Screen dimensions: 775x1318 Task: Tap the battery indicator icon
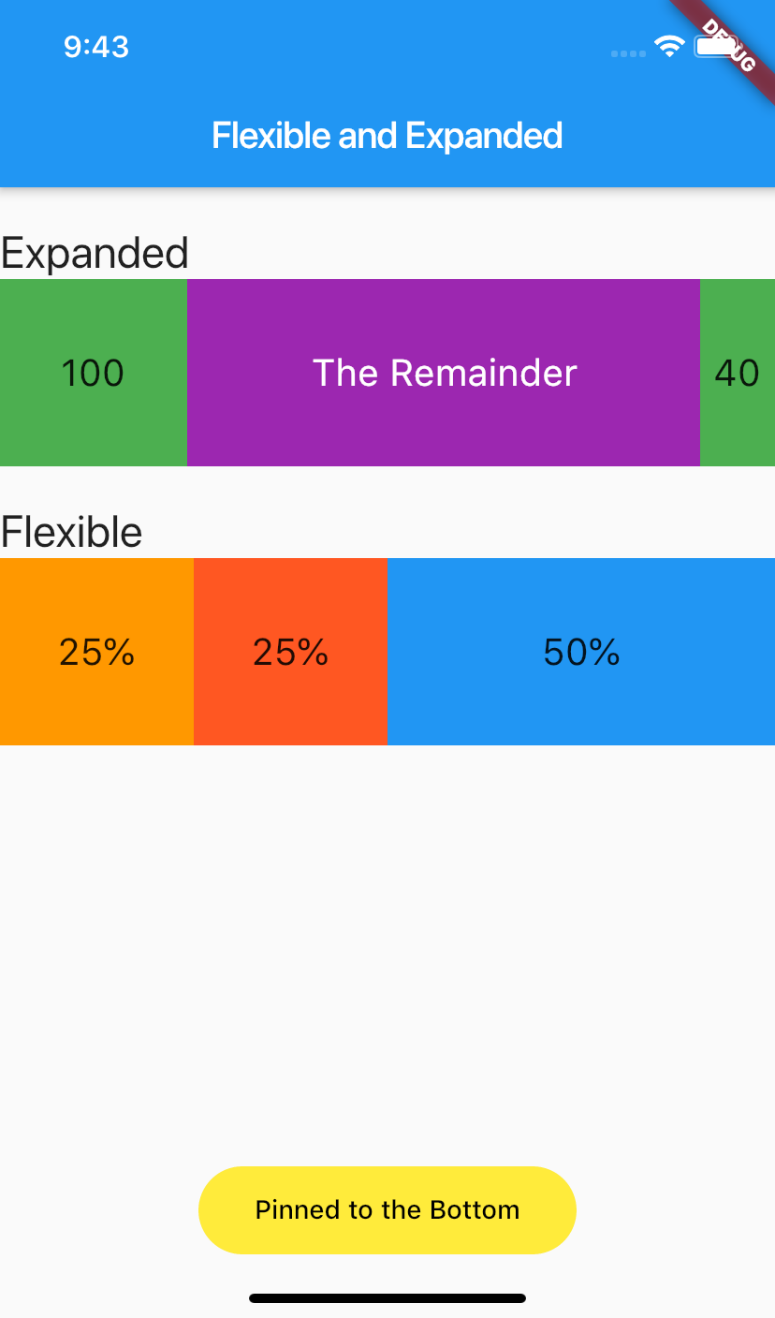pyautogui.click(x=710, y=46)
